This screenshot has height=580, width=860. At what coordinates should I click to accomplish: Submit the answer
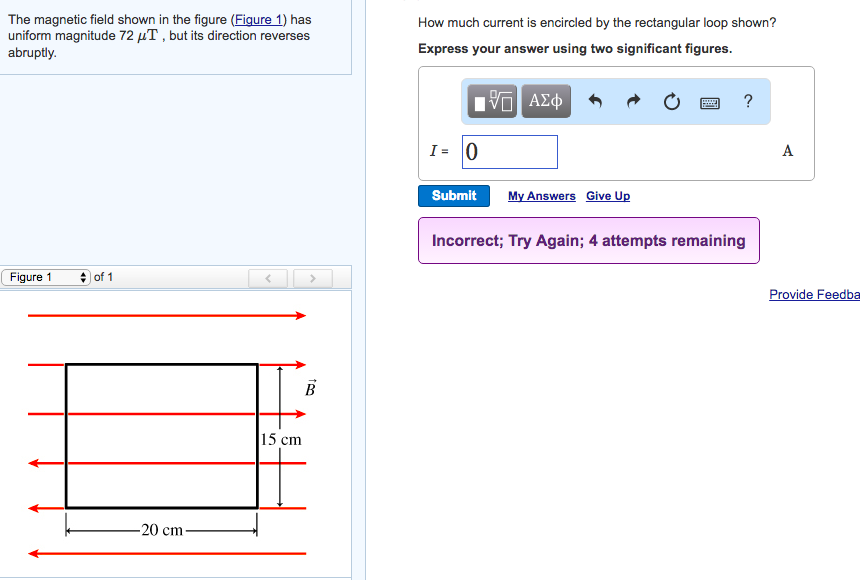pyautogui.click(x=454, y=196)
